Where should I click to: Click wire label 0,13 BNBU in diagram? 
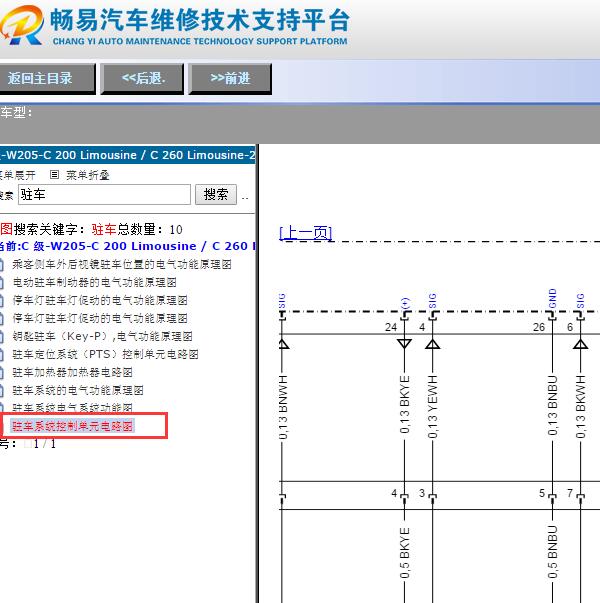click(x=552, y=406)
